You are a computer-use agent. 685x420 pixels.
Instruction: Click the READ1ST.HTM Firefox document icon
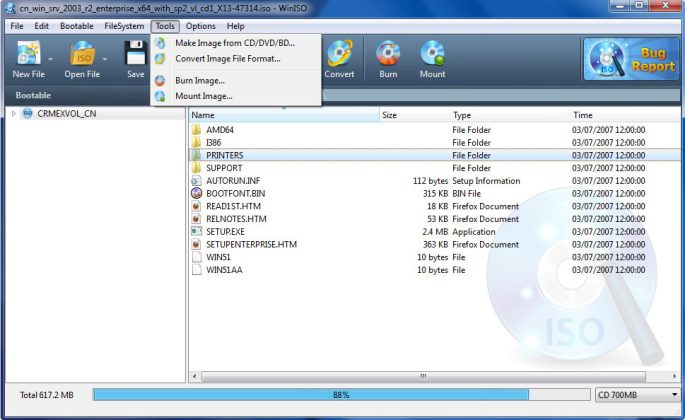coord(197,206)
